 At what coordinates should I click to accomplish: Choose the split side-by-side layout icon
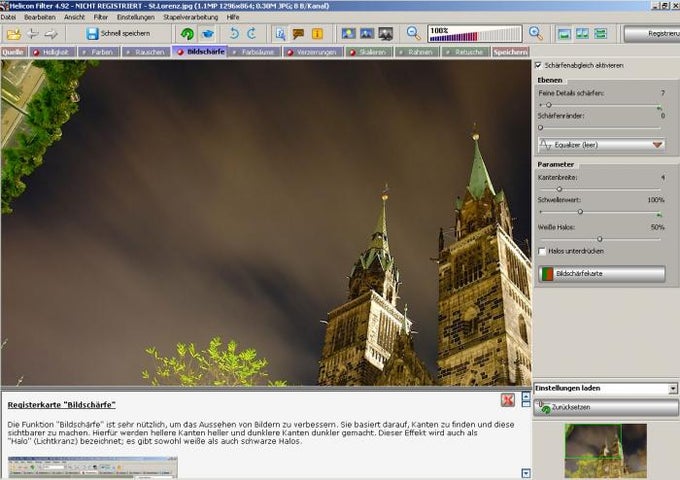582,34
